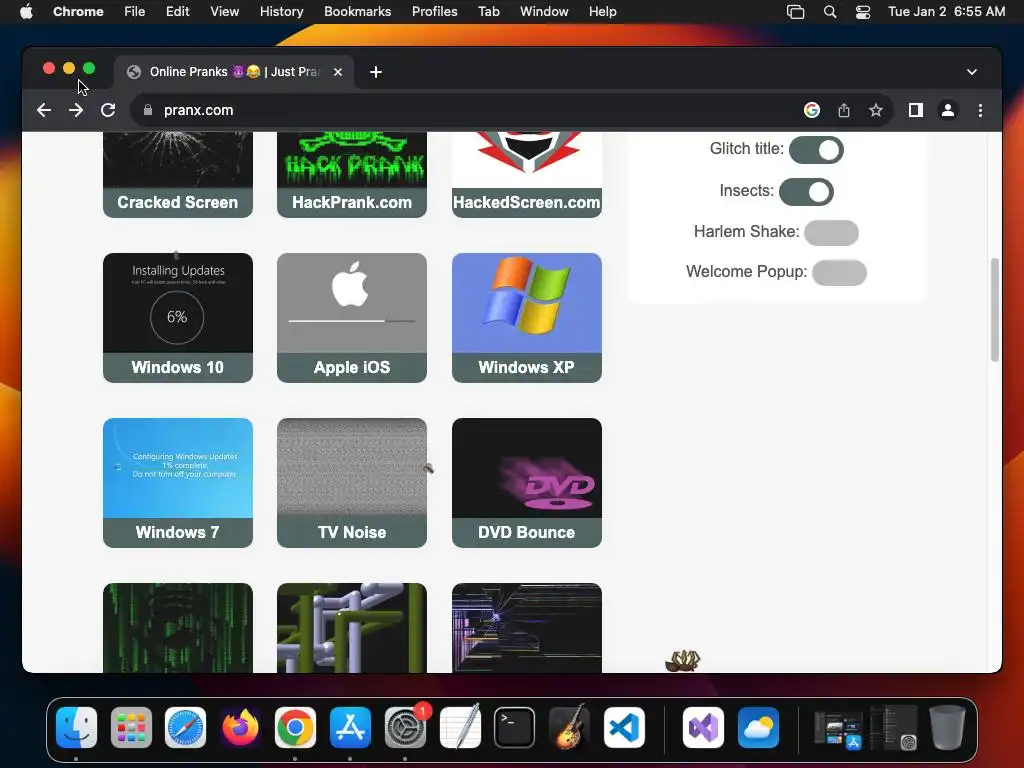Bookmark this tab with the star icon
1024x768 pixels.
tap(876, 110)
